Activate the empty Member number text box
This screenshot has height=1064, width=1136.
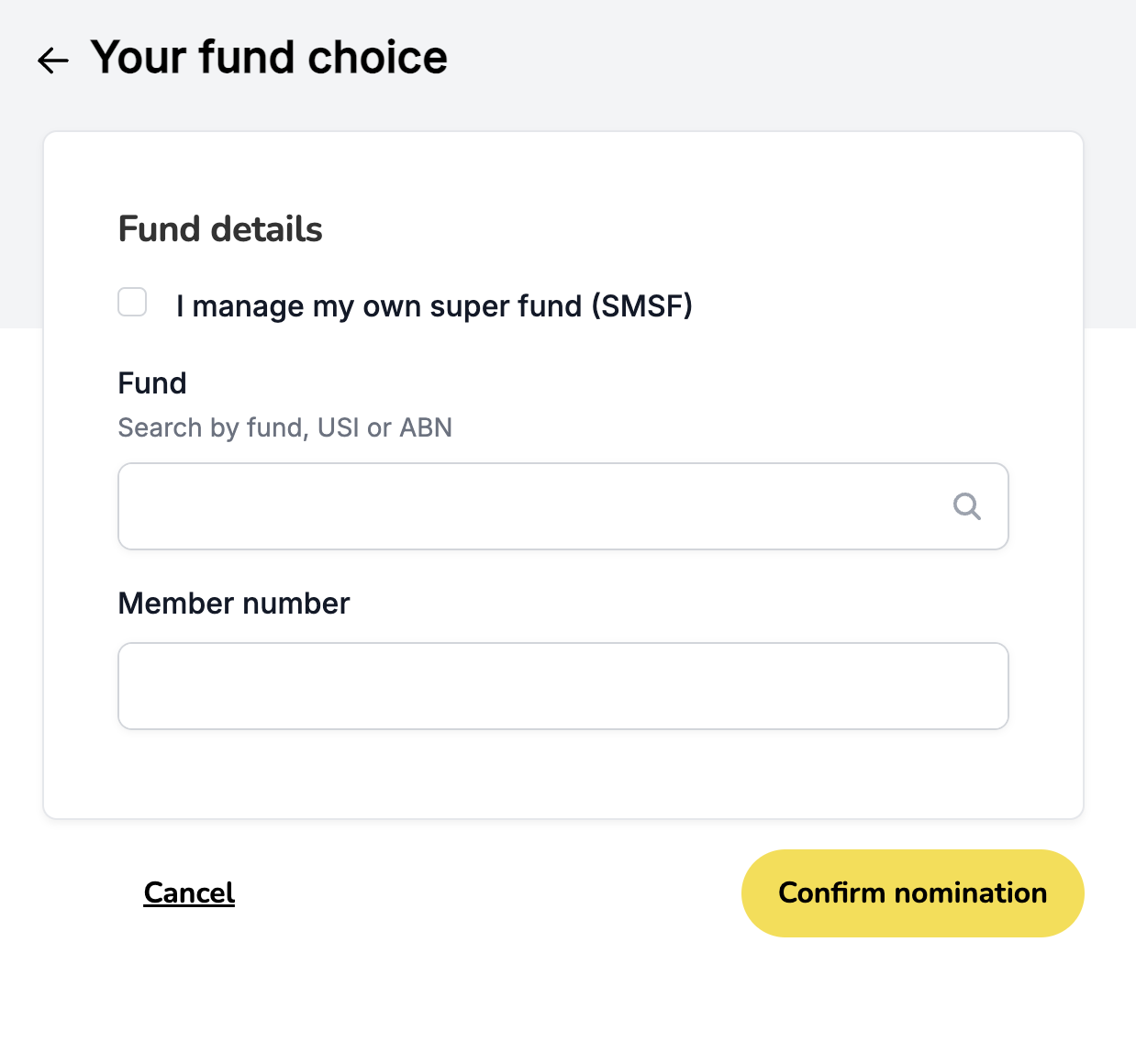coord(563,686)
